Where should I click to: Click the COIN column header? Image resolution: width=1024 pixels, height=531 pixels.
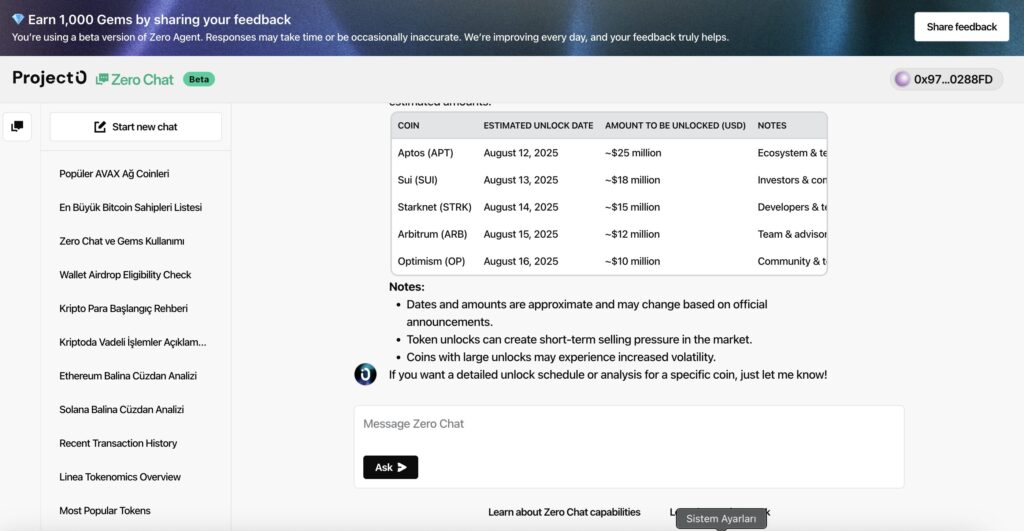(x=409, y=125)
